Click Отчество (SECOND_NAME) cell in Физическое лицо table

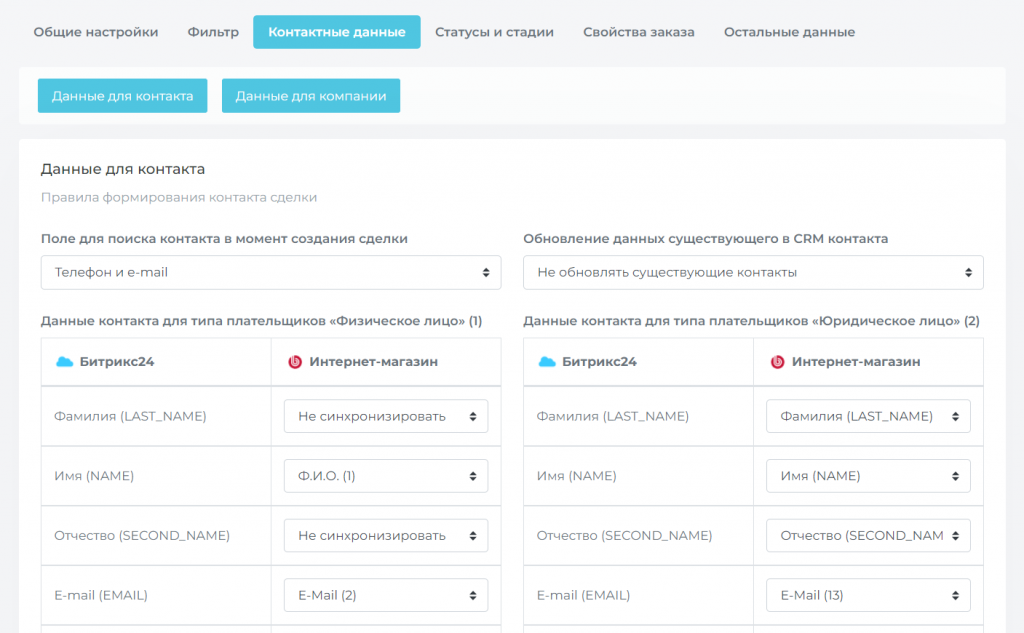(156, 536)
